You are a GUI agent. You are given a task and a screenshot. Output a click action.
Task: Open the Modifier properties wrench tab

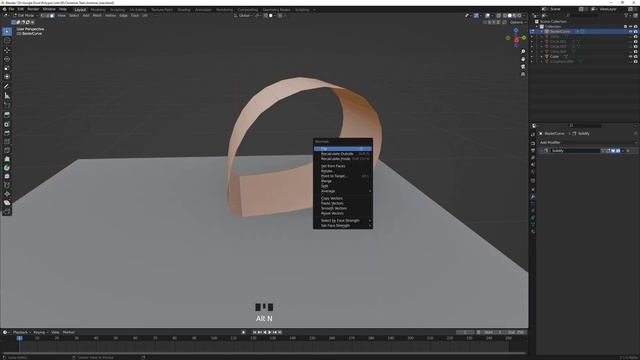[533, 197]
